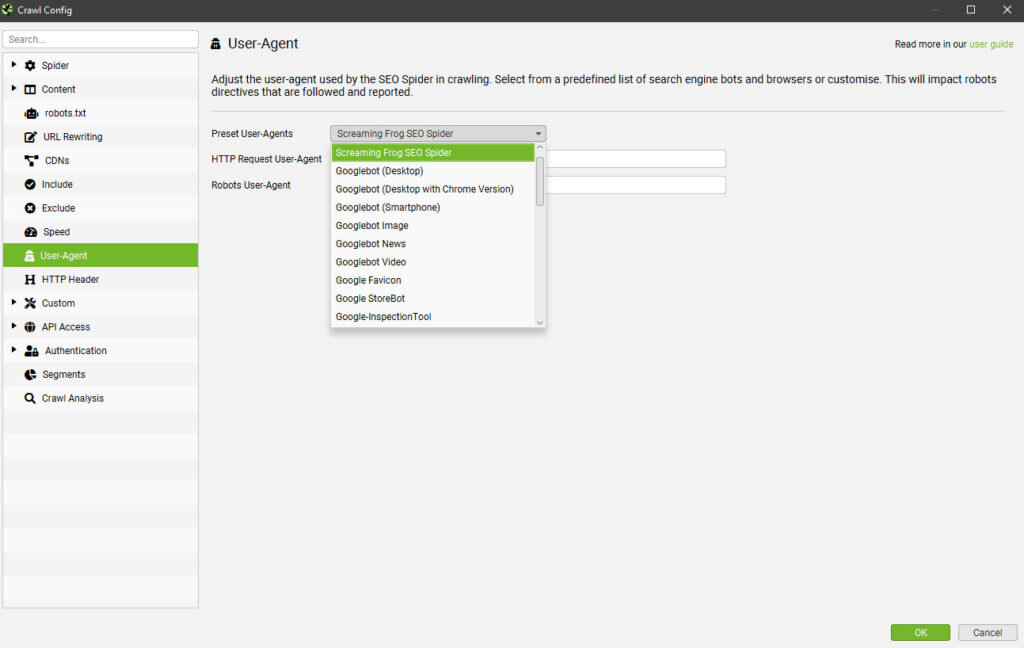Click the Content columns icon

tap(30, 89)
